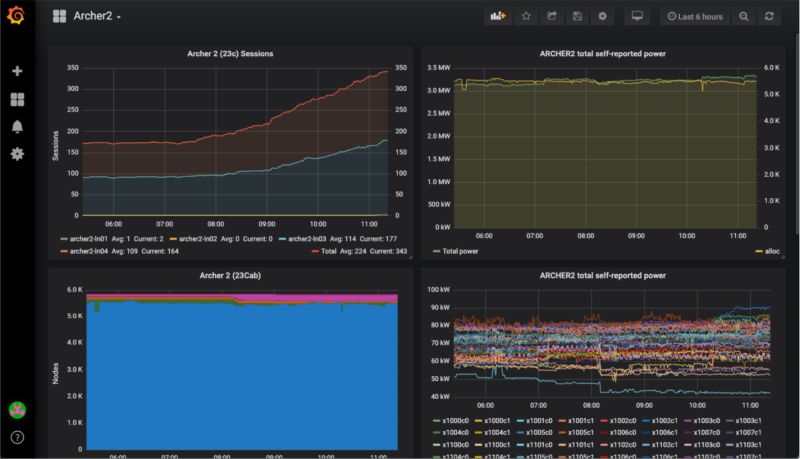The height and width of the screenshot is (459, 800).
Task: Click the dashboard grid icon beside Archer2
Action: coord(59,16)
